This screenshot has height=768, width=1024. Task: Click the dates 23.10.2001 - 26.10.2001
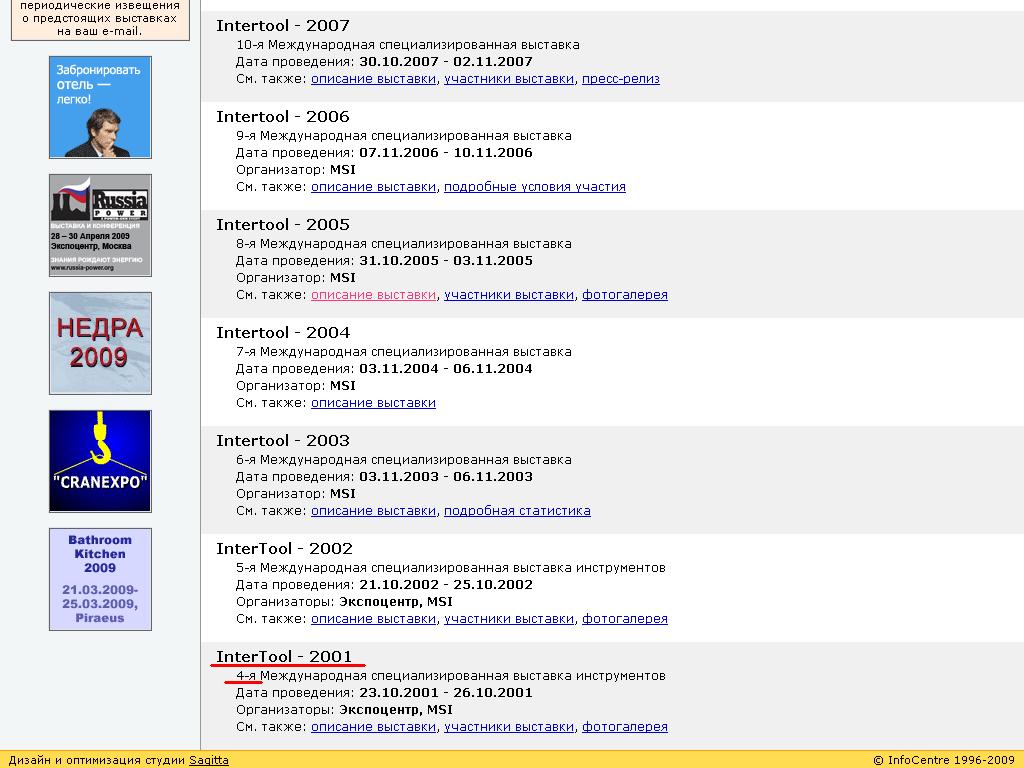click(446, 693)
